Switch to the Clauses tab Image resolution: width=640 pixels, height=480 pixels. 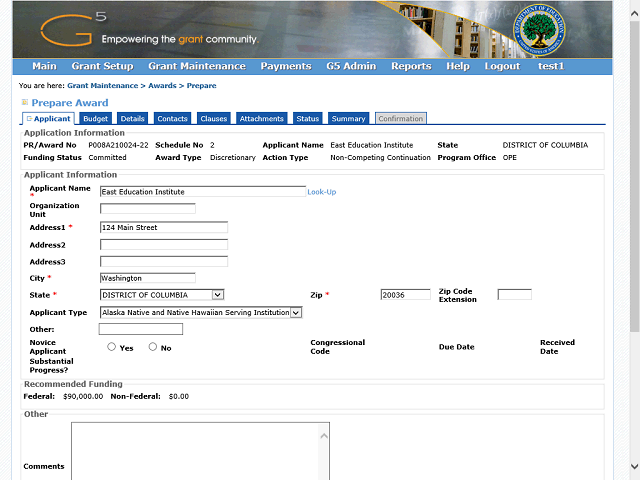coord(213,118)
